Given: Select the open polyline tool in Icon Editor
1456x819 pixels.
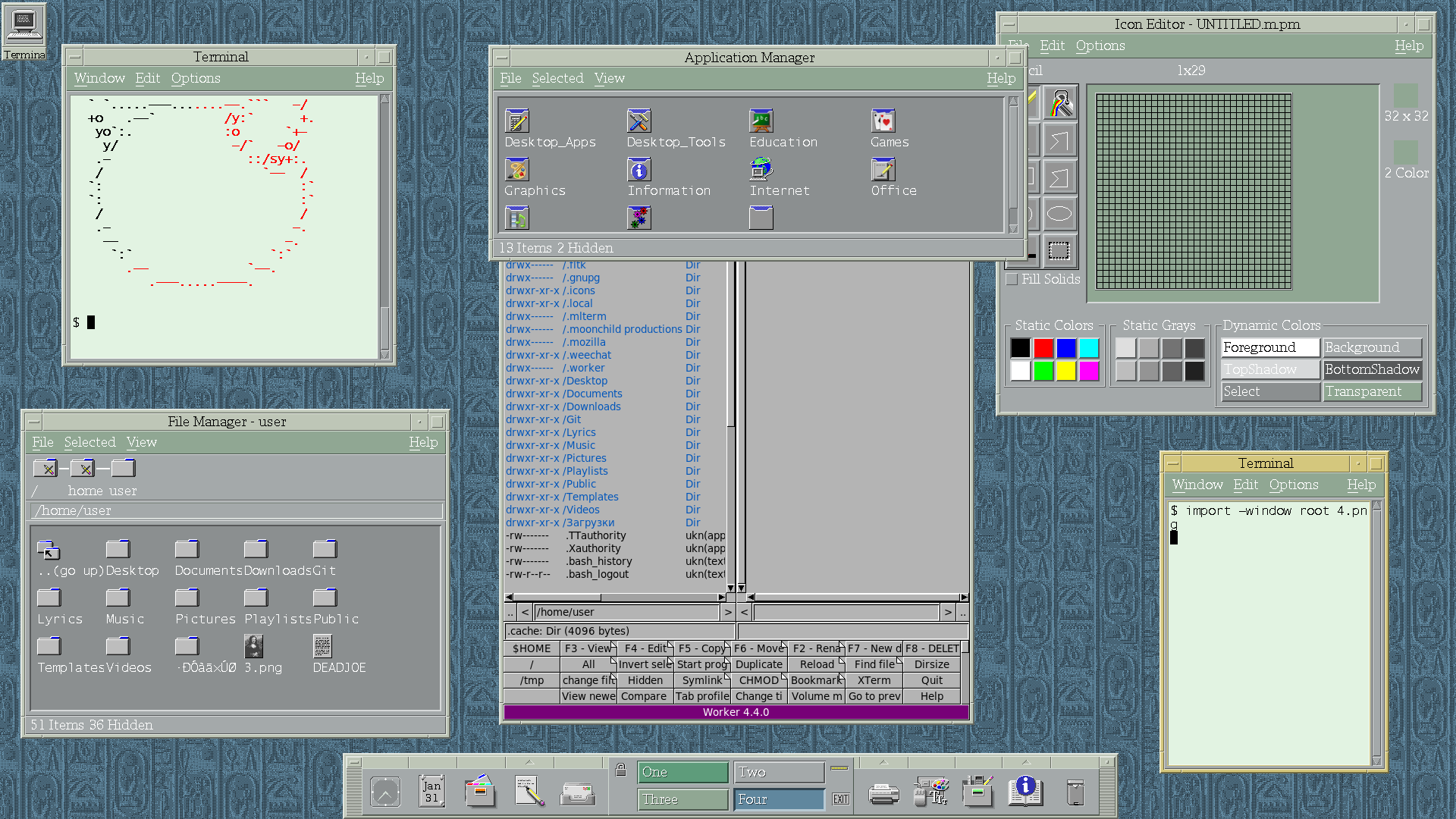Looking at the screenshot, I should (x=1059, y=141).
